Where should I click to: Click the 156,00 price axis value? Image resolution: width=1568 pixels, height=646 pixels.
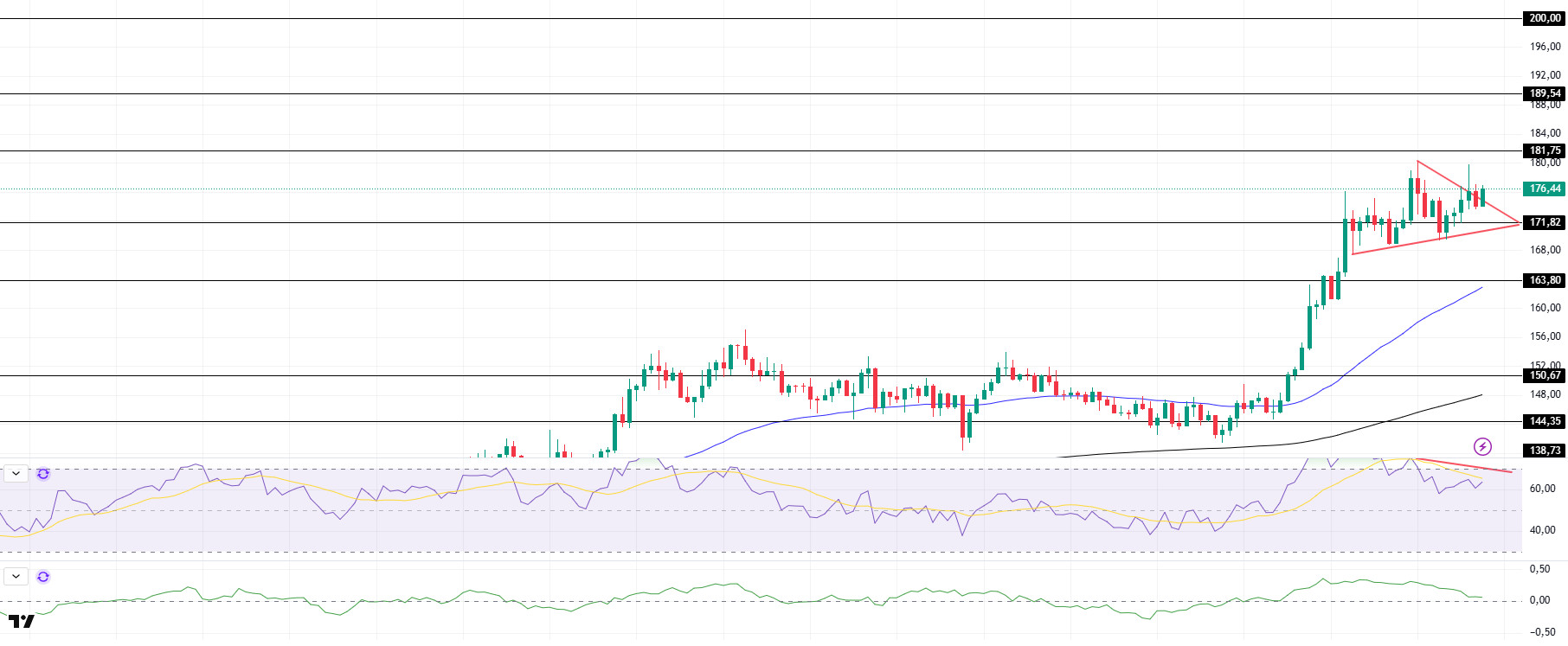pyautogui.click(x=1545, y=336)
